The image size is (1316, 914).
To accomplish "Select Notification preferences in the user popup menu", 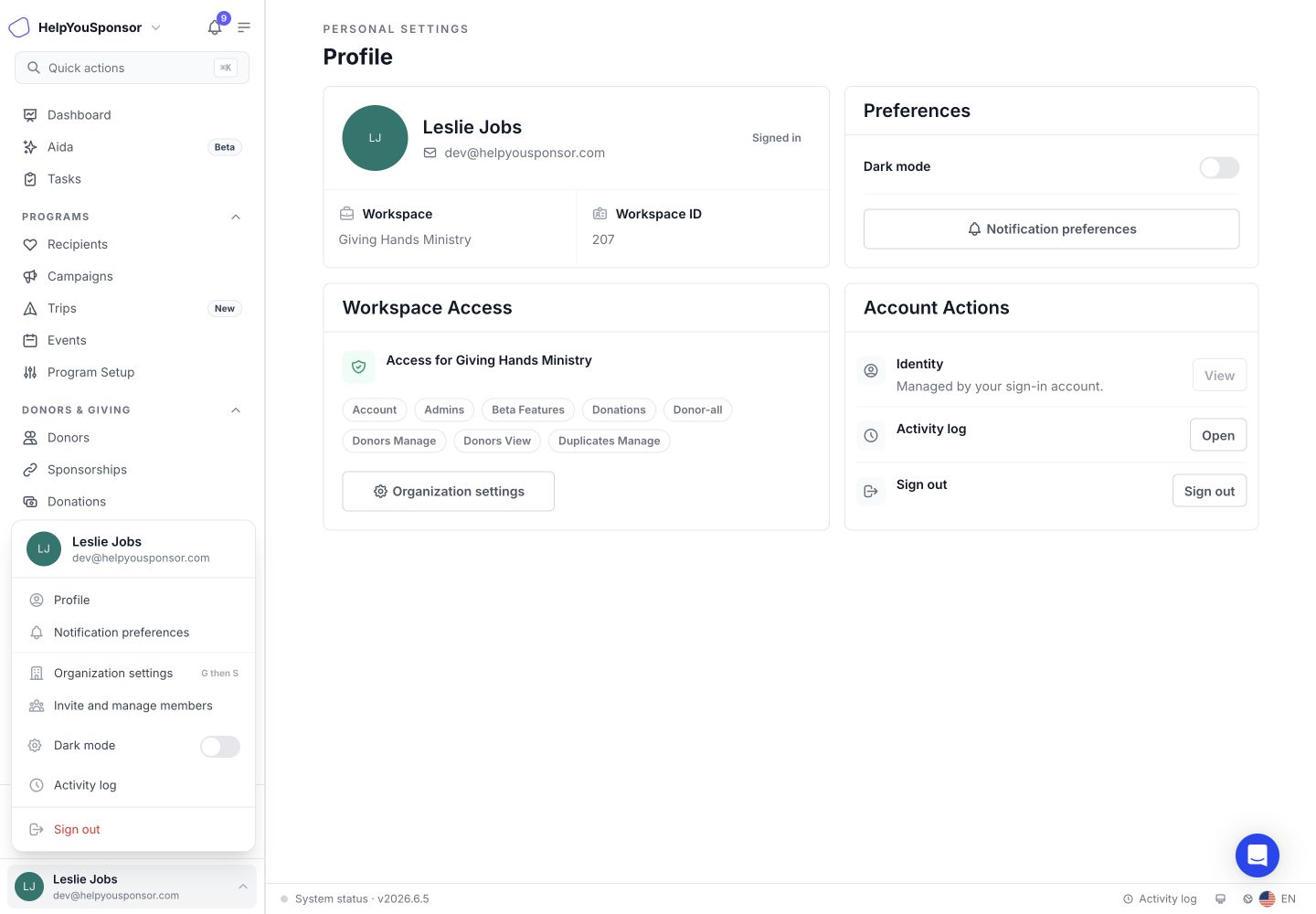I will click(x=133, y=632).
